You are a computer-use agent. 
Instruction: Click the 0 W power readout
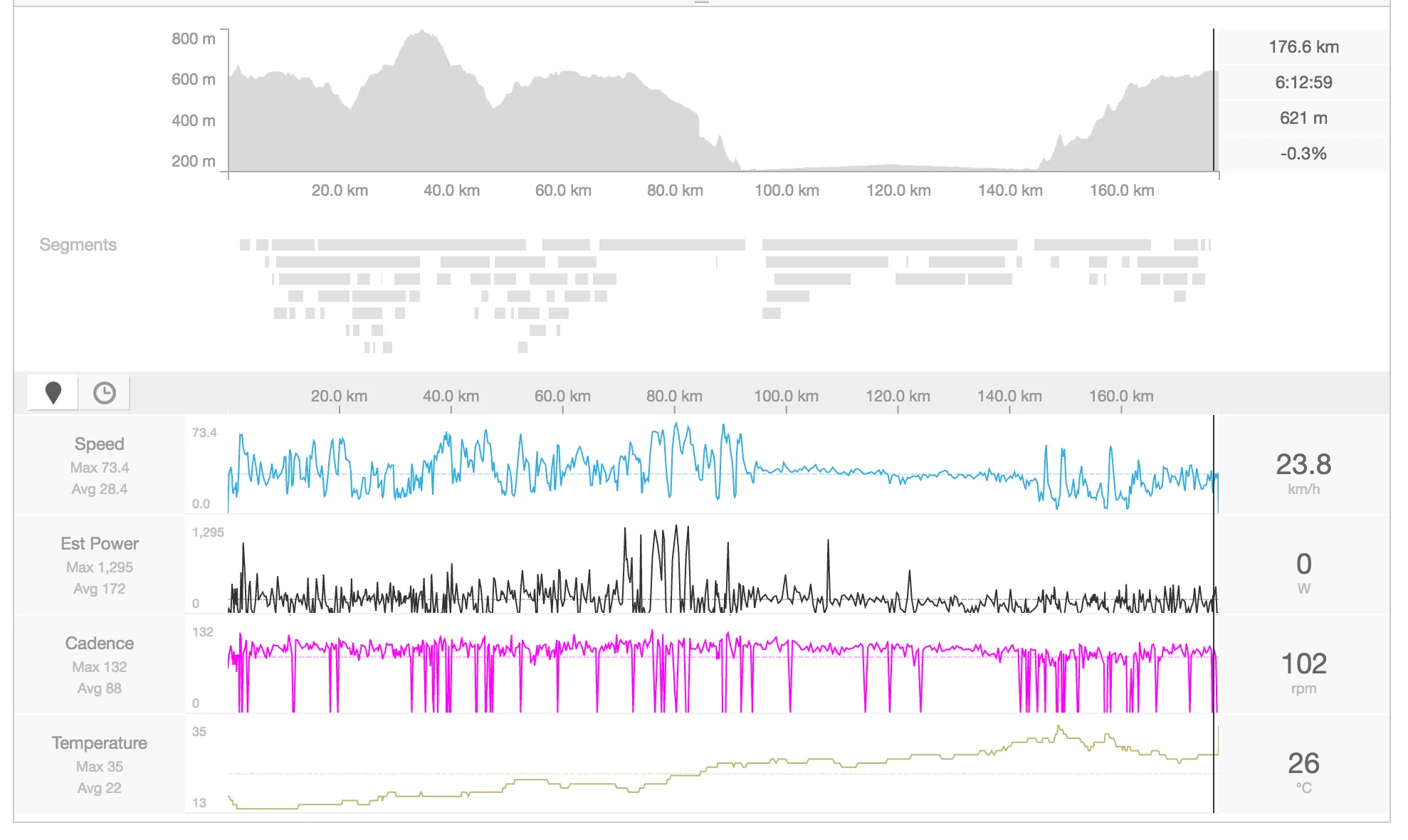pos(1303,565)
